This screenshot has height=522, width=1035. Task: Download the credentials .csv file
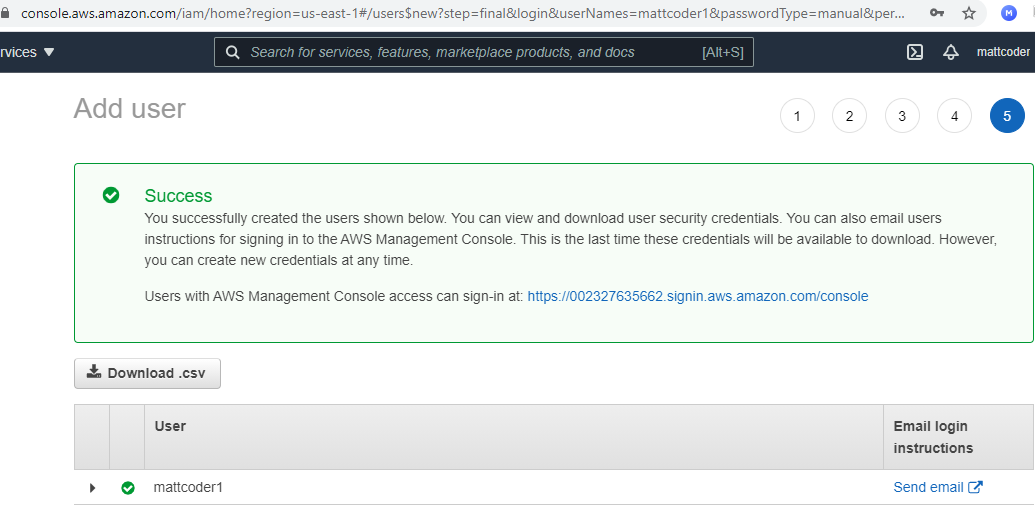(x=147, y=373)
